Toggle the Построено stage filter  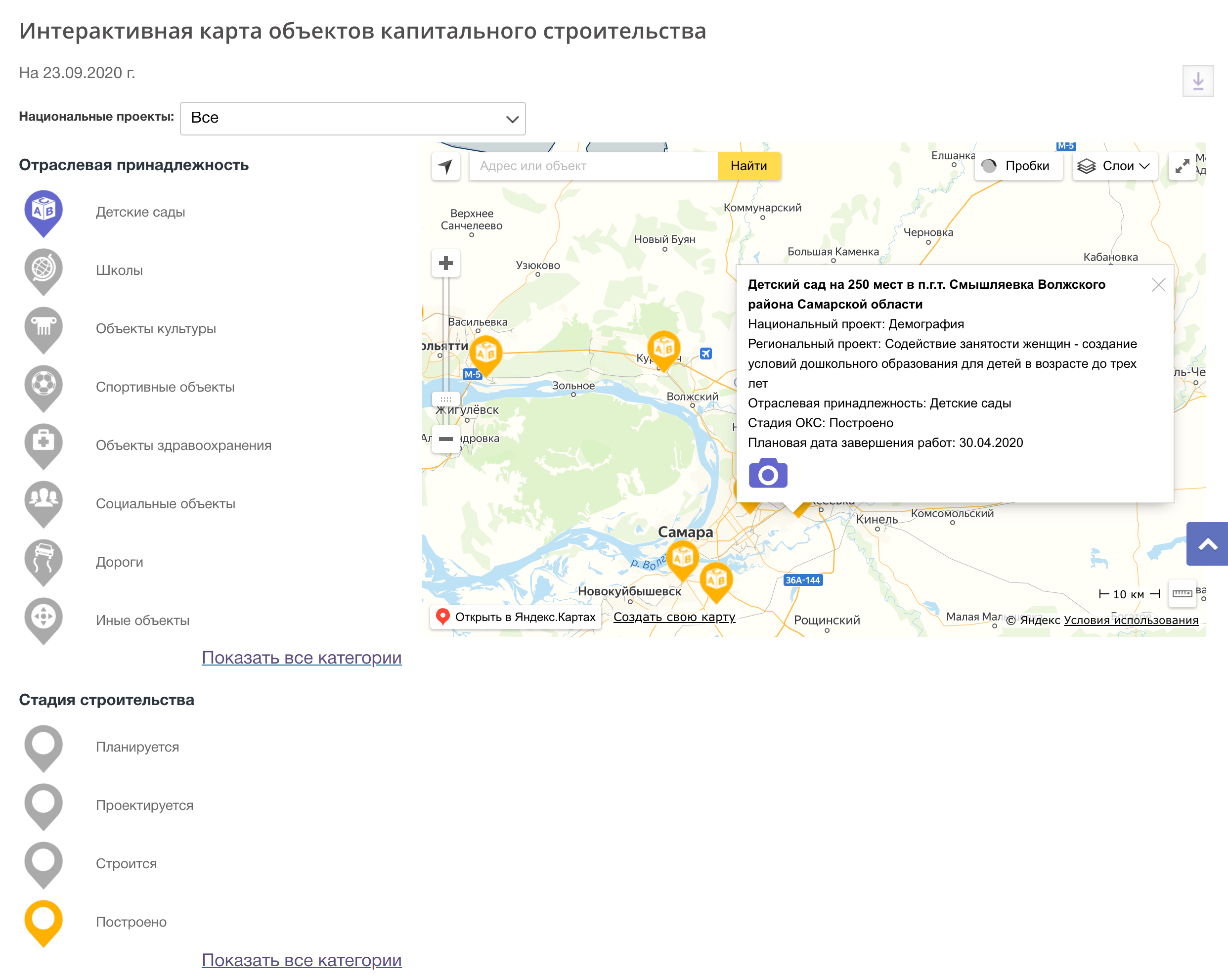tap(44, 922)
